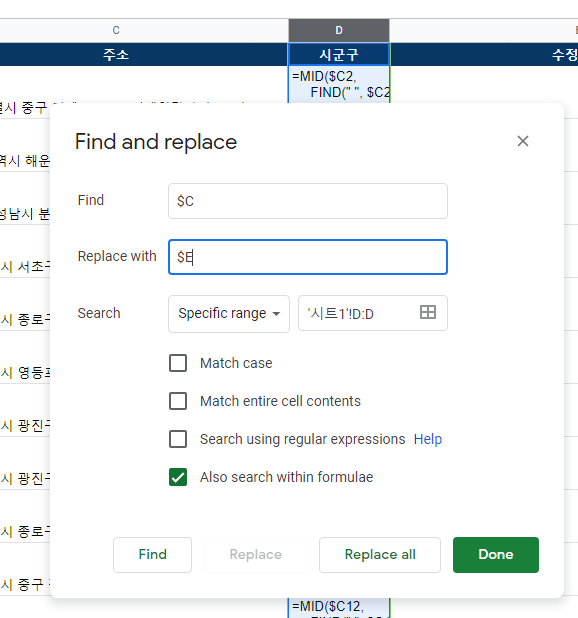Uncheck Also search within formulae
Image resolution: width=578 pixels, height=618 pixels.
click(x=178, y=477)
